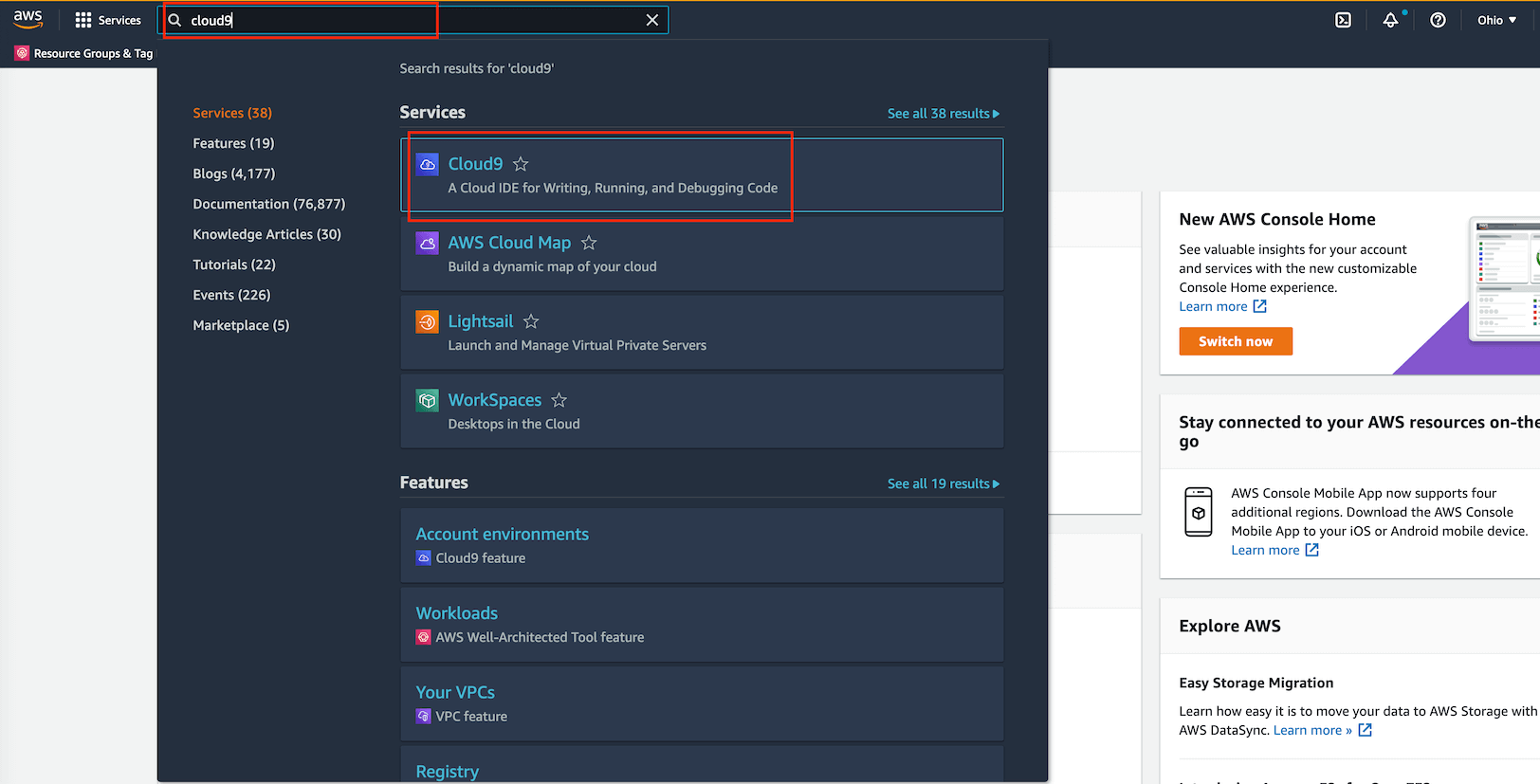Filter results by Marketplace (5)
The height and width of the screenshot is (784, 1540).
pyautogui.click(x=241, y=325)
